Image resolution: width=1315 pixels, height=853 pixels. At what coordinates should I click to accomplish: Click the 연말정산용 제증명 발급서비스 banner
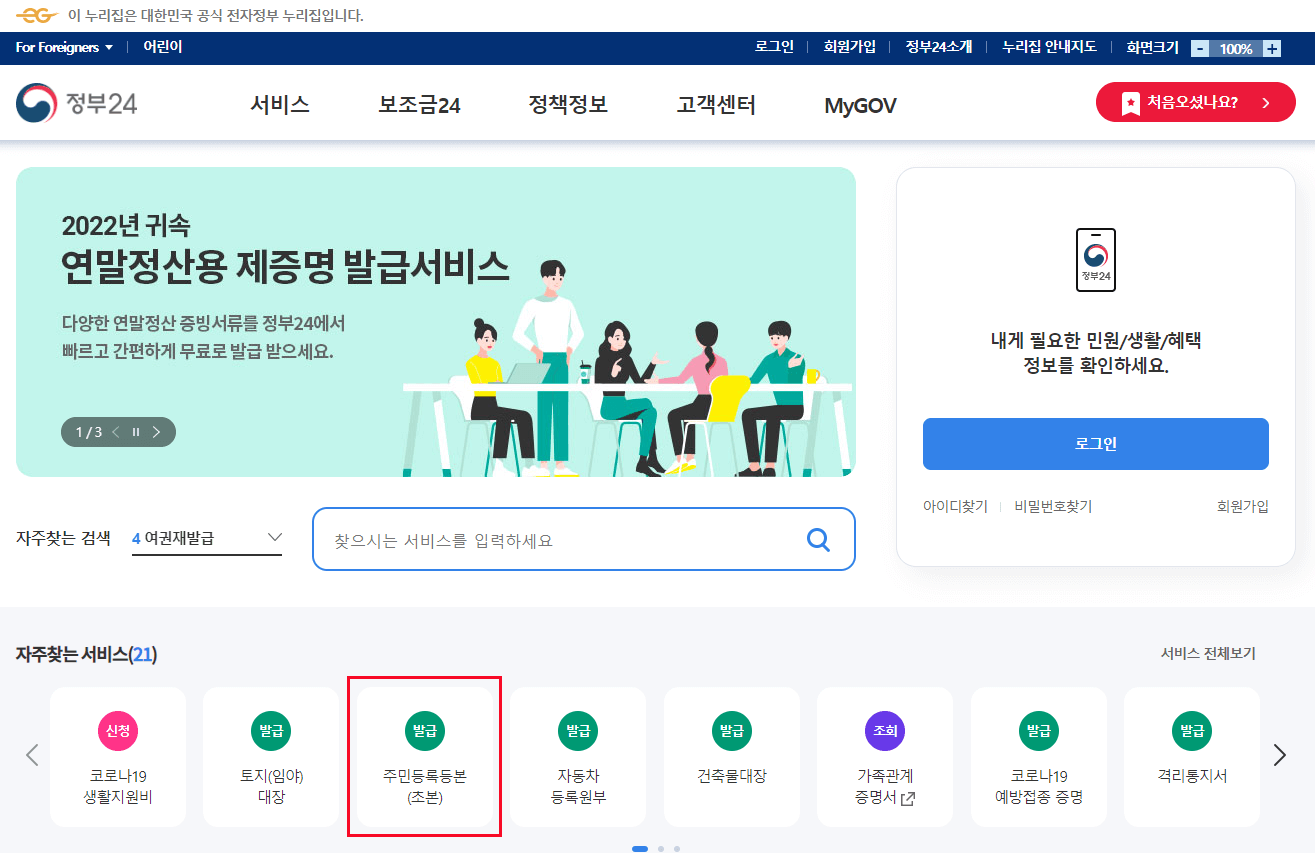click(436, 322)
